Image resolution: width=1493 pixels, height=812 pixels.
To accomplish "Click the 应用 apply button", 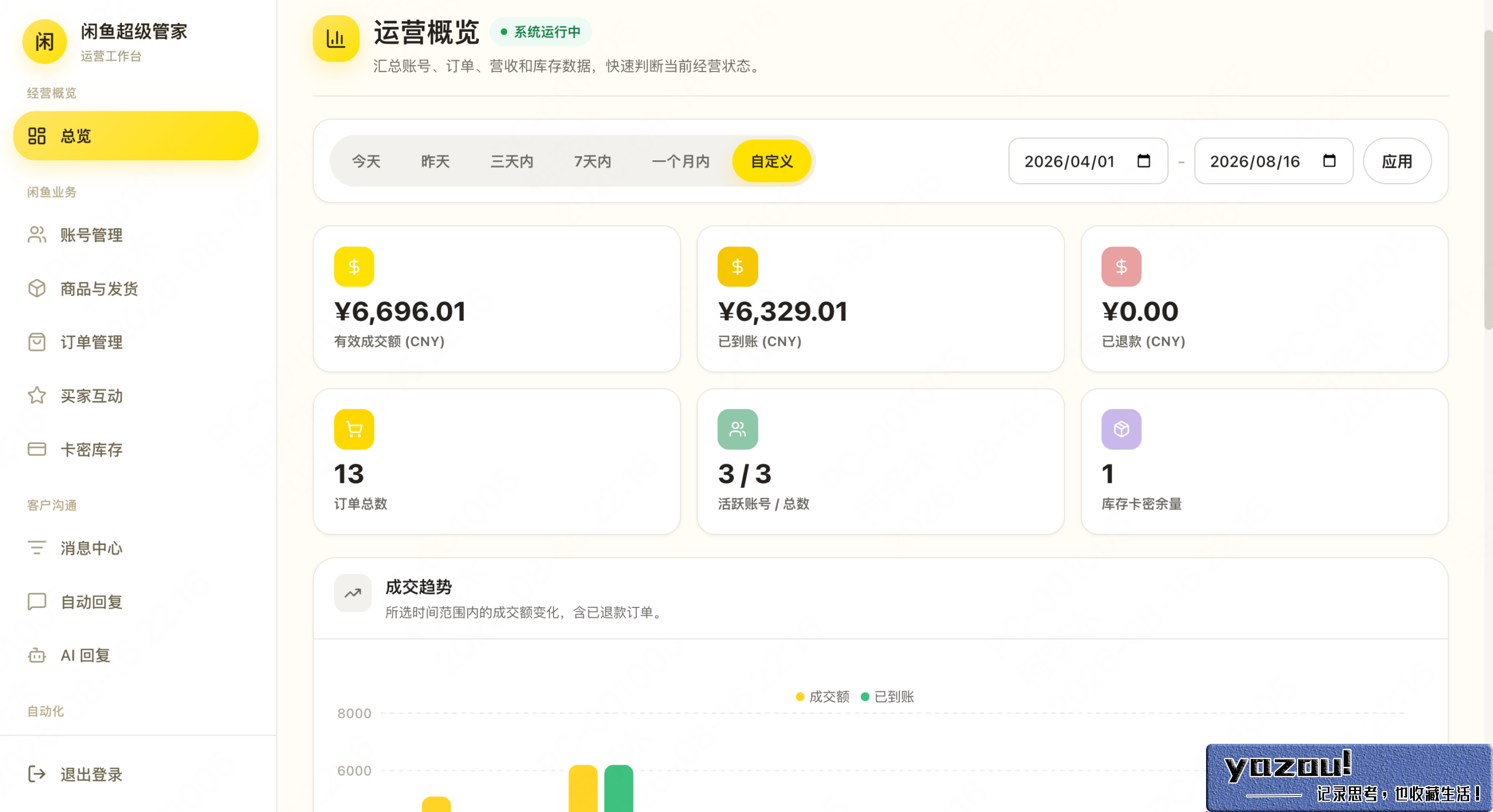I will [x=1397, y=161].
